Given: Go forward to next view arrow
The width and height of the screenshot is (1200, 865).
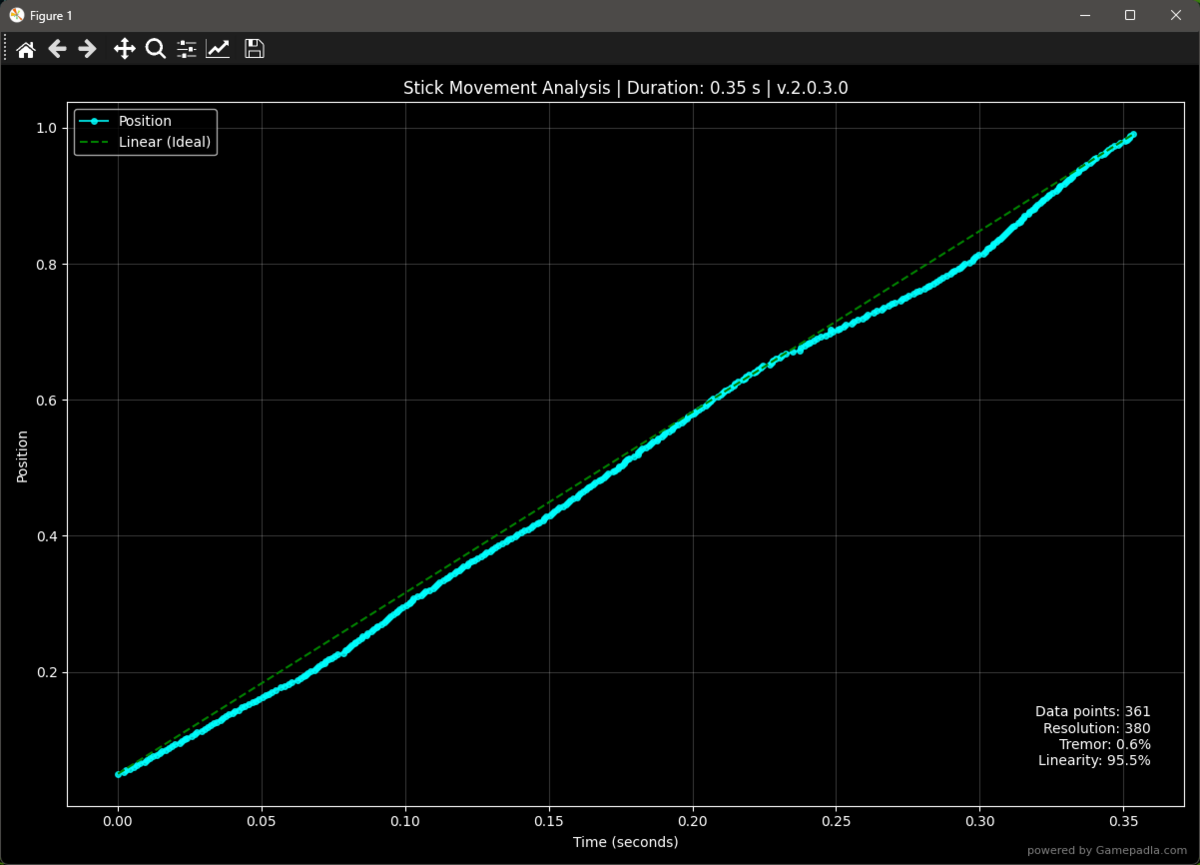Looking at the screenshot, I should pyautogui.click(x=87, y=49).
